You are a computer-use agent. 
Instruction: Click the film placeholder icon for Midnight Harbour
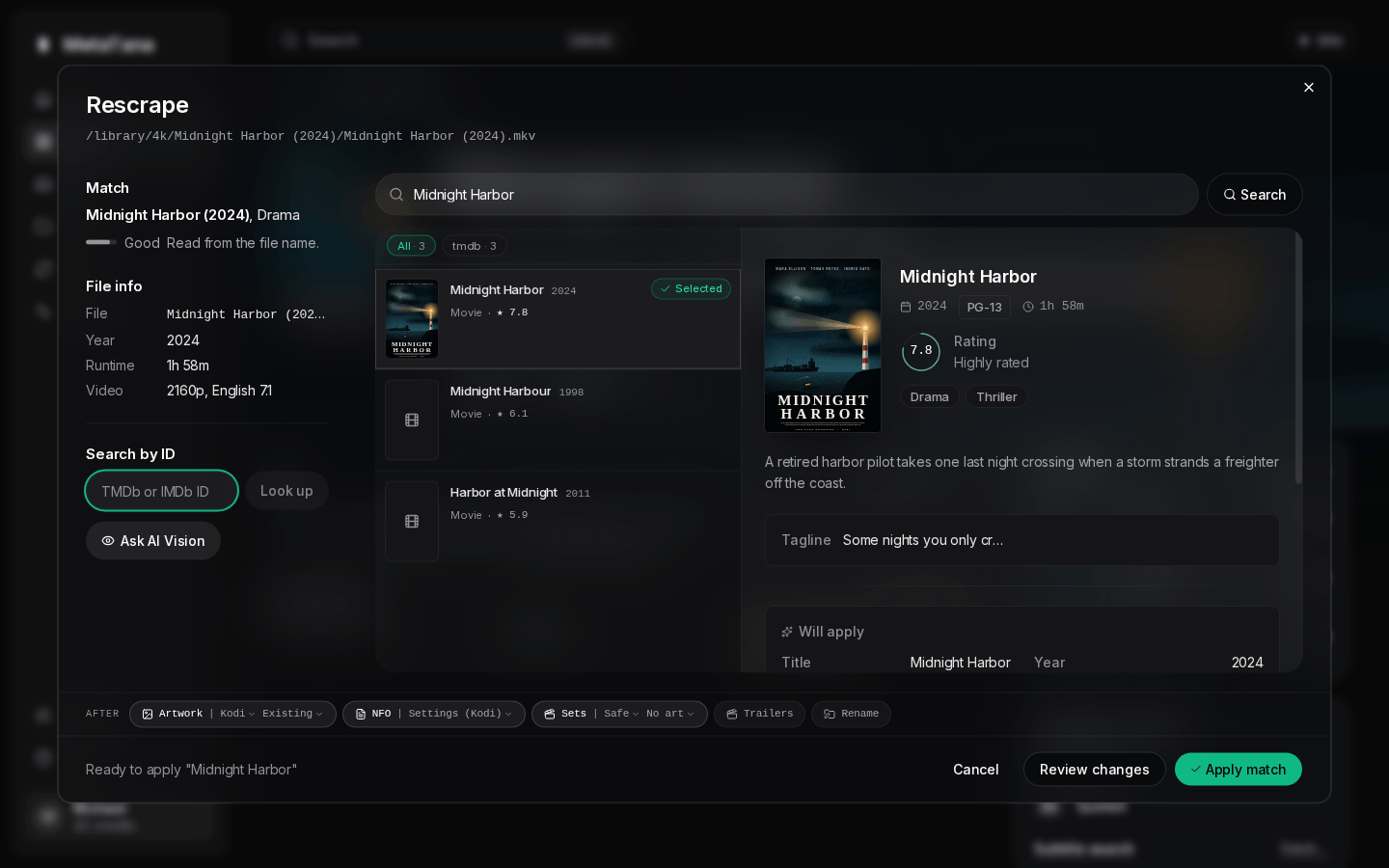coord(412,420)
